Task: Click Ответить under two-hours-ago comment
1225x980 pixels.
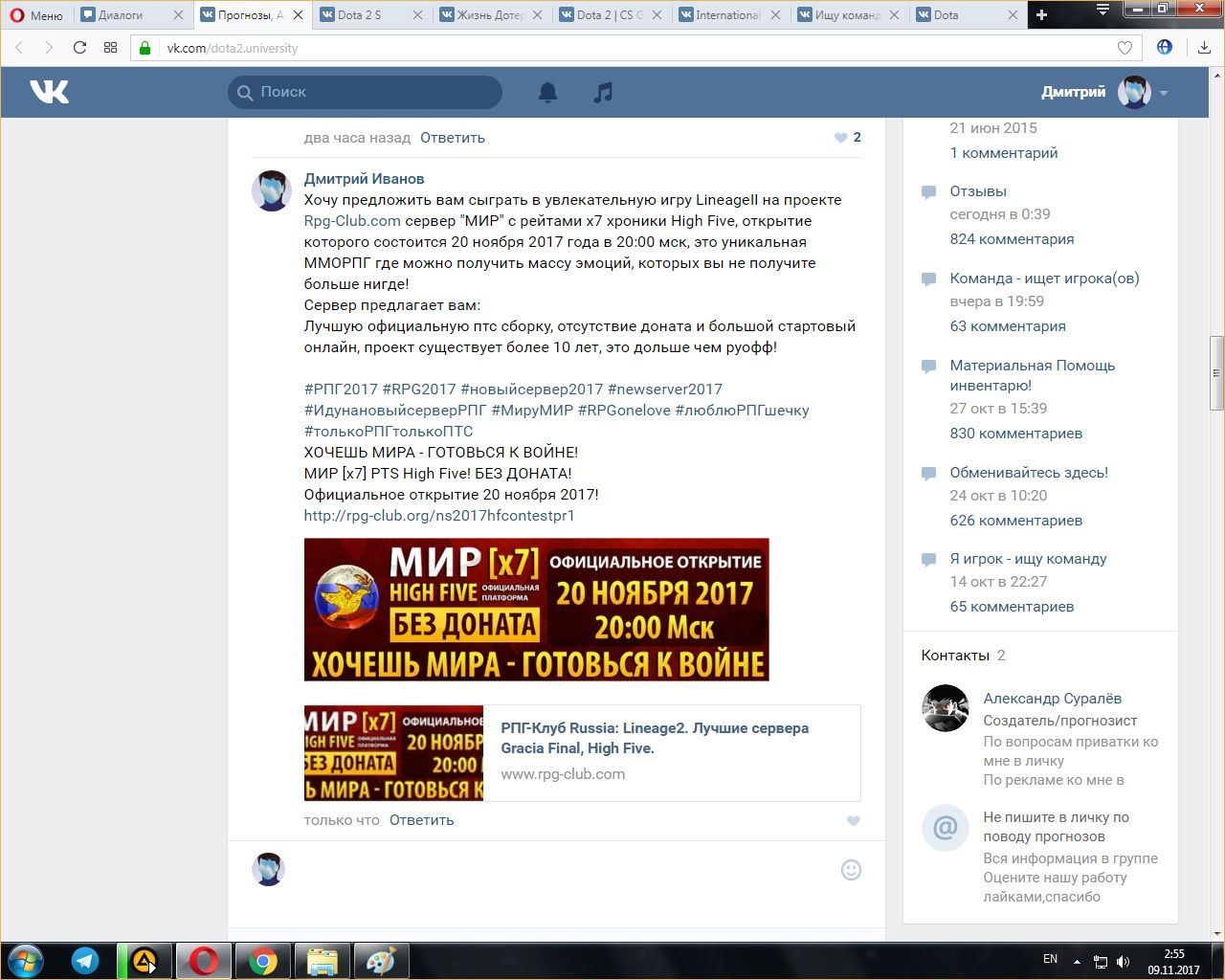Action: click(453, 138)
